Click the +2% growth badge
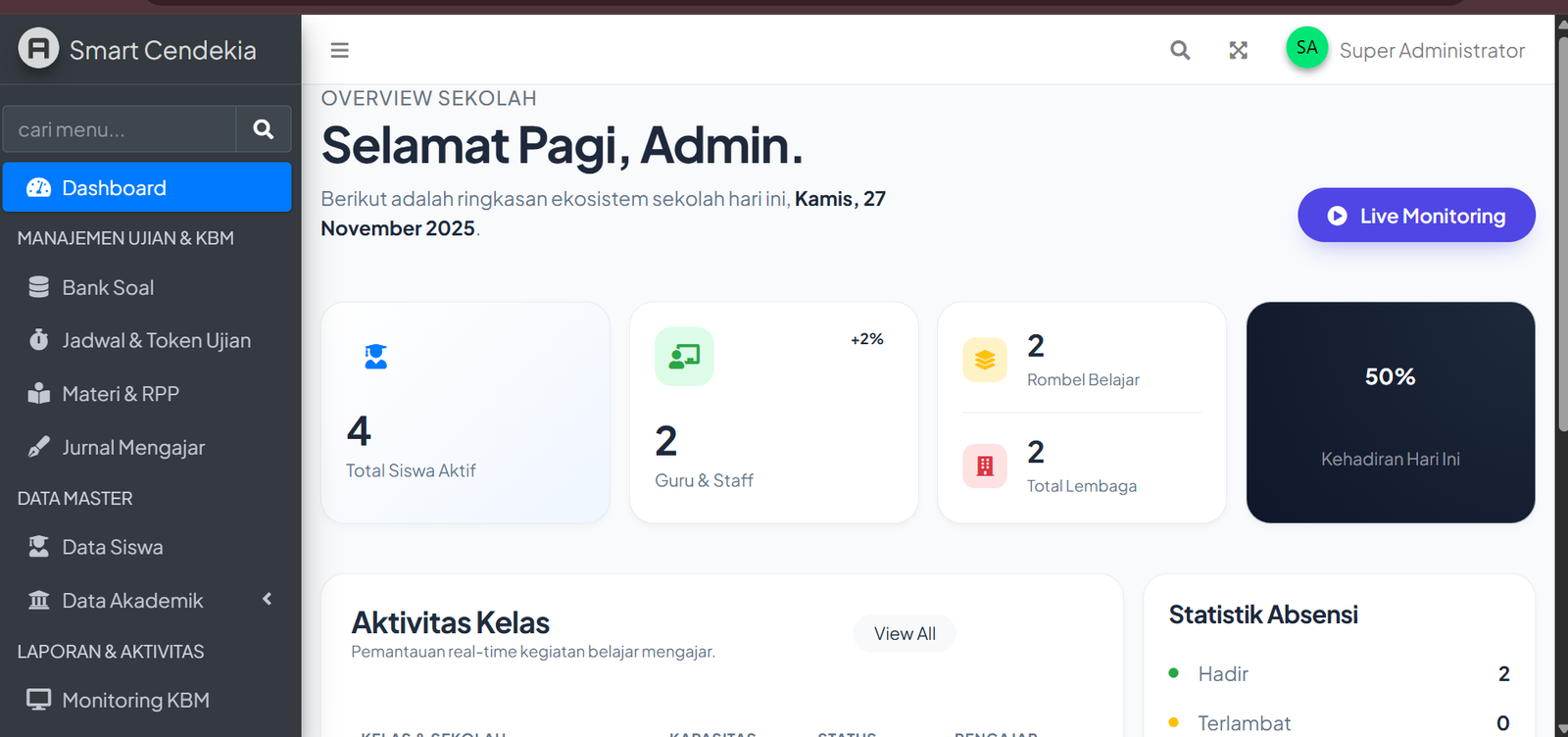This screenshot has width=1568, height=737. coord(867,339)
